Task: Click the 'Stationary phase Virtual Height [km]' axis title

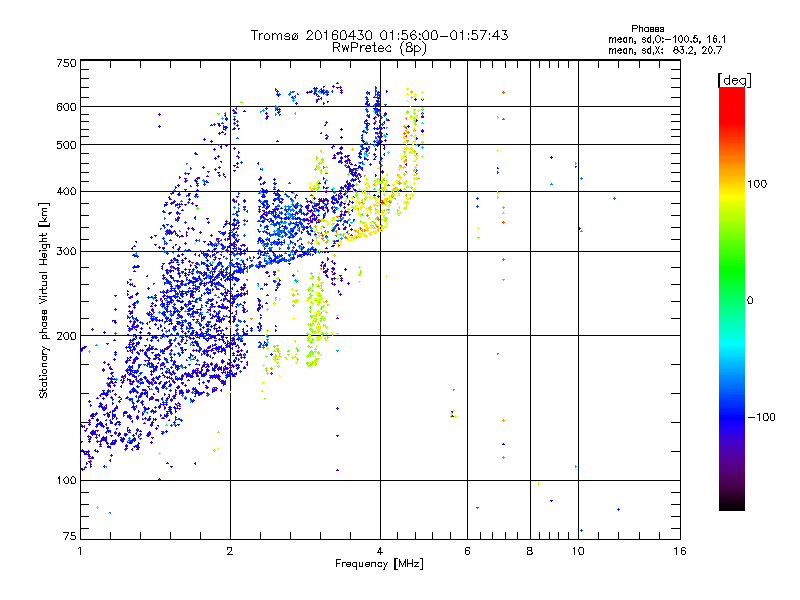Action: tap(44, 301)
